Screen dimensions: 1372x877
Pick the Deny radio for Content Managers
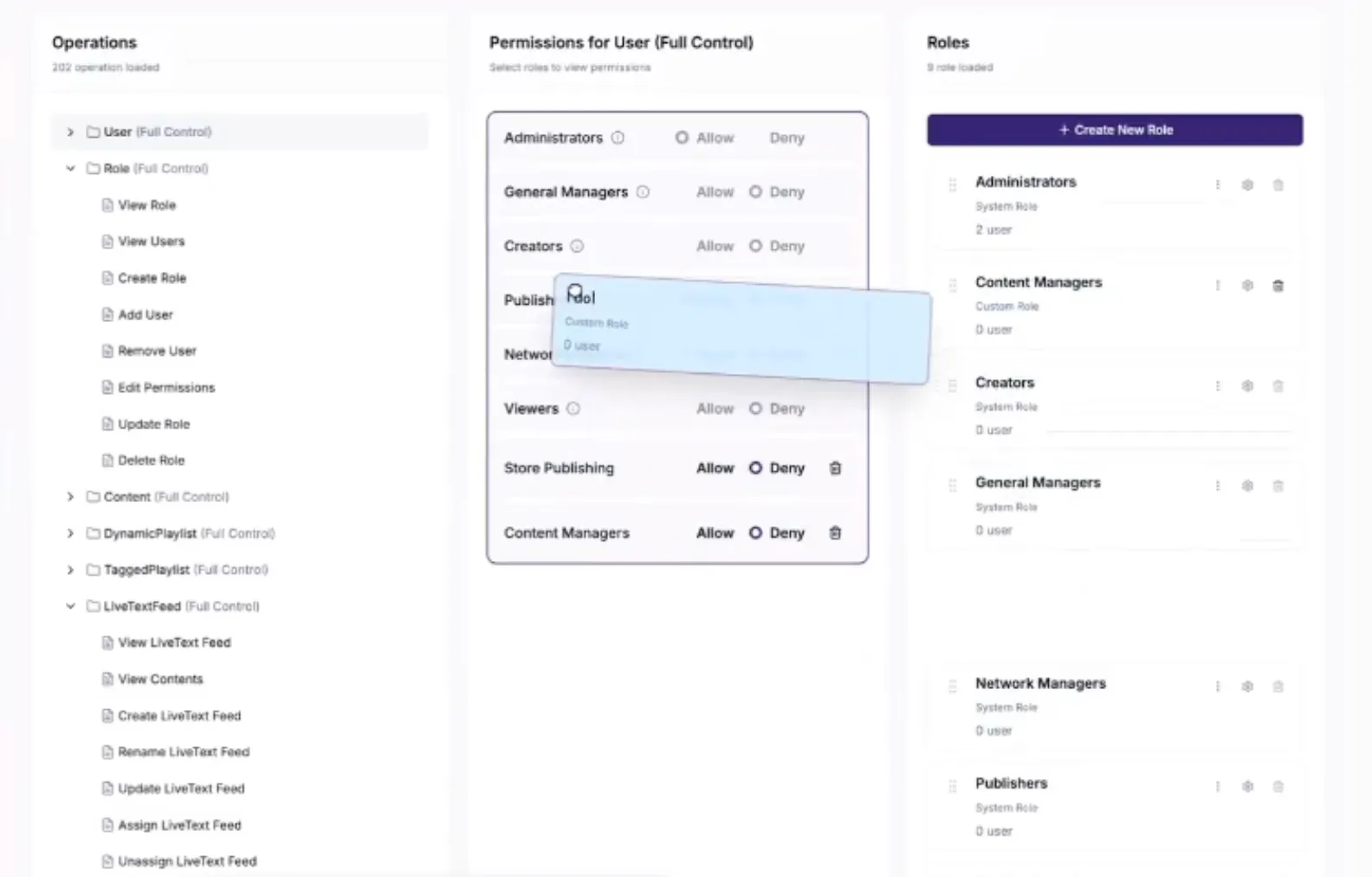(755, 533)
